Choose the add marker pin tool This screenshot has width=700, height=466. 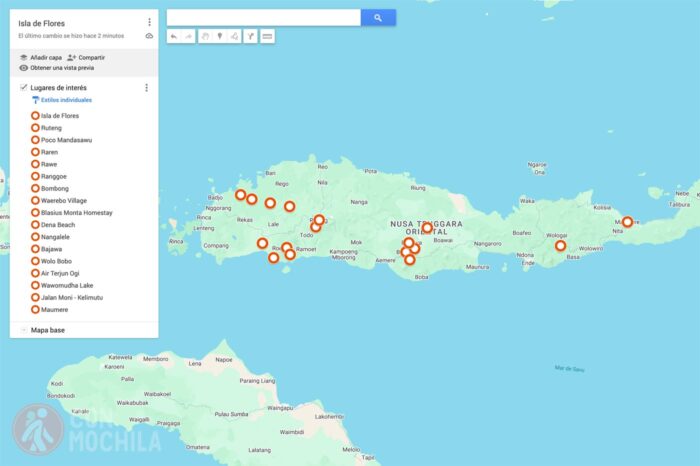click(220, 37)
